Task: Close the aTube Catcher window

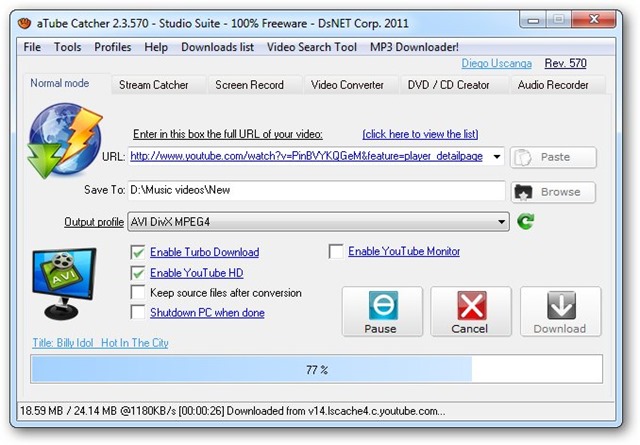Action: (x=594, y=19)
